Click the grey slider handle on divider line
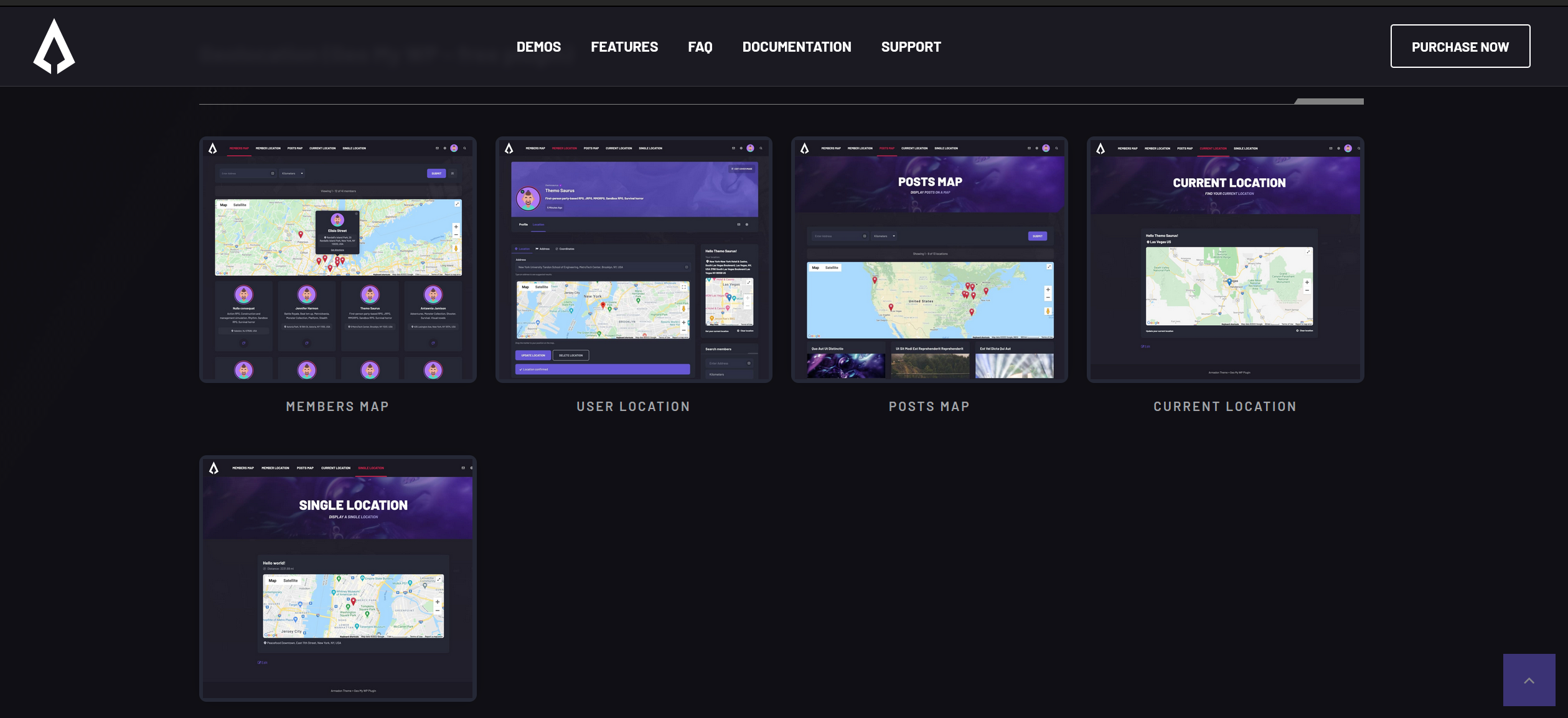This screenshot has width=1568, height=718. tap(1329, 101)
